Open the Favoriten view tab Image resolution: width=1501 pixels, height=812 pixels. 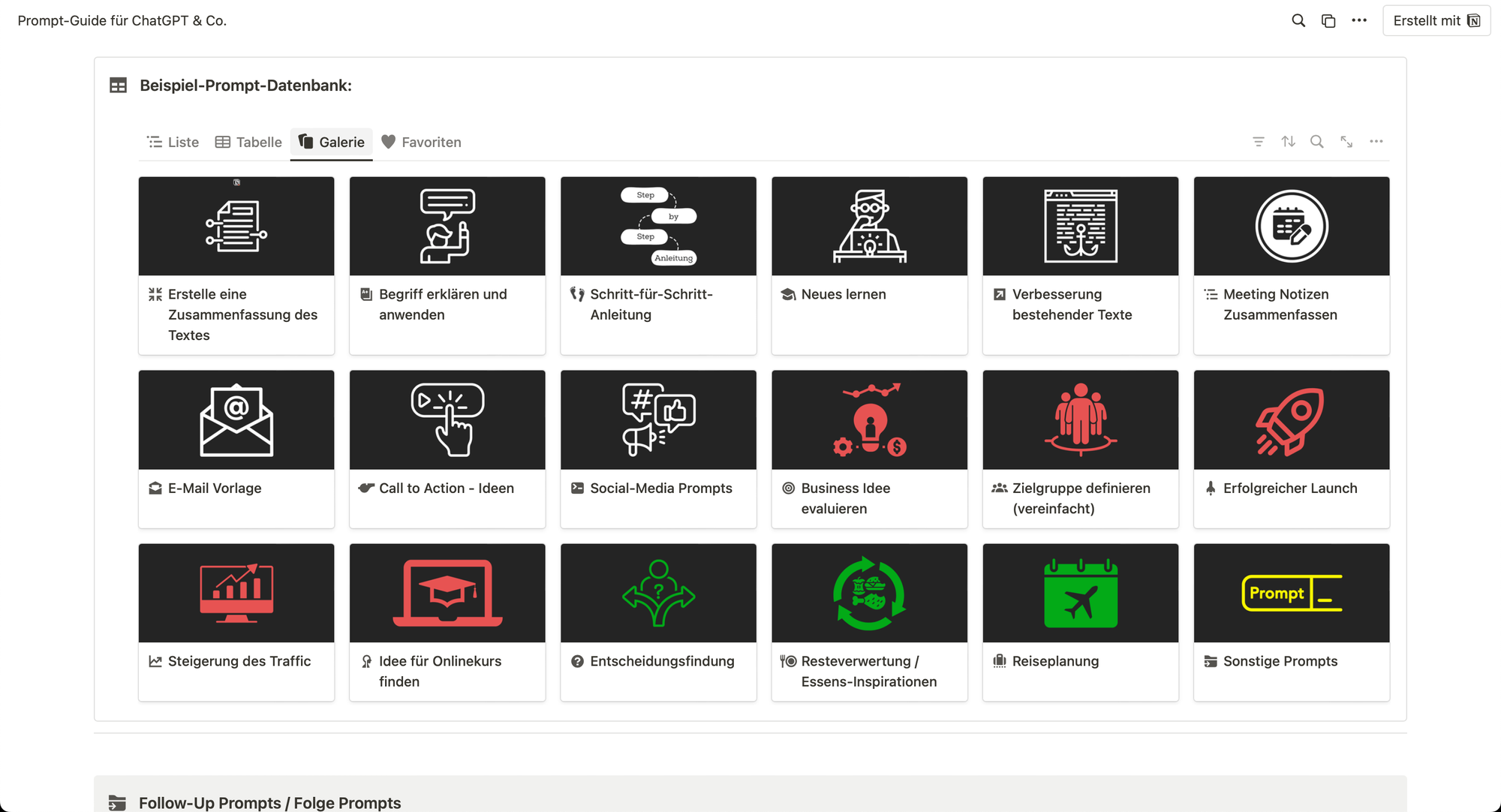coord(421,143)
